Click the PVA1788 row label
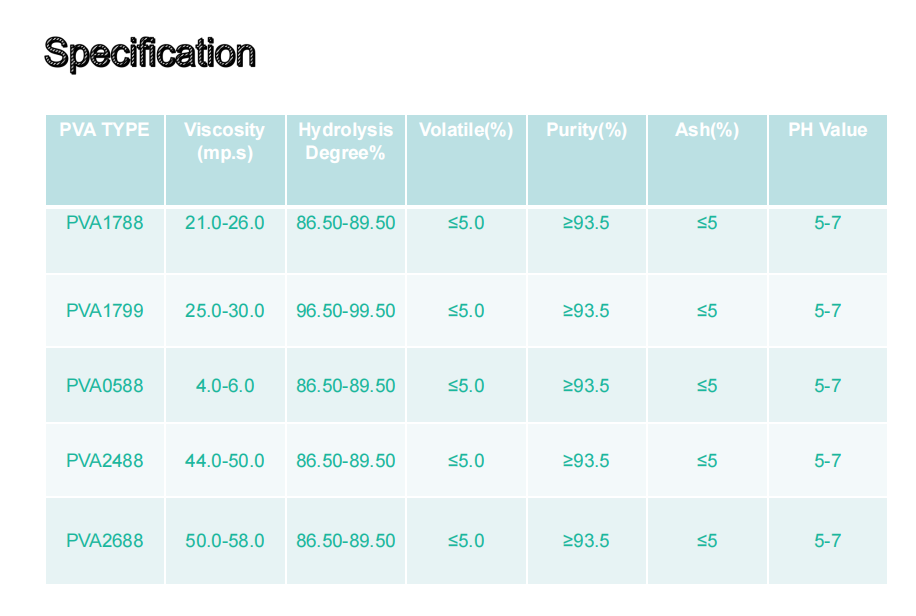 click(105, 223)
